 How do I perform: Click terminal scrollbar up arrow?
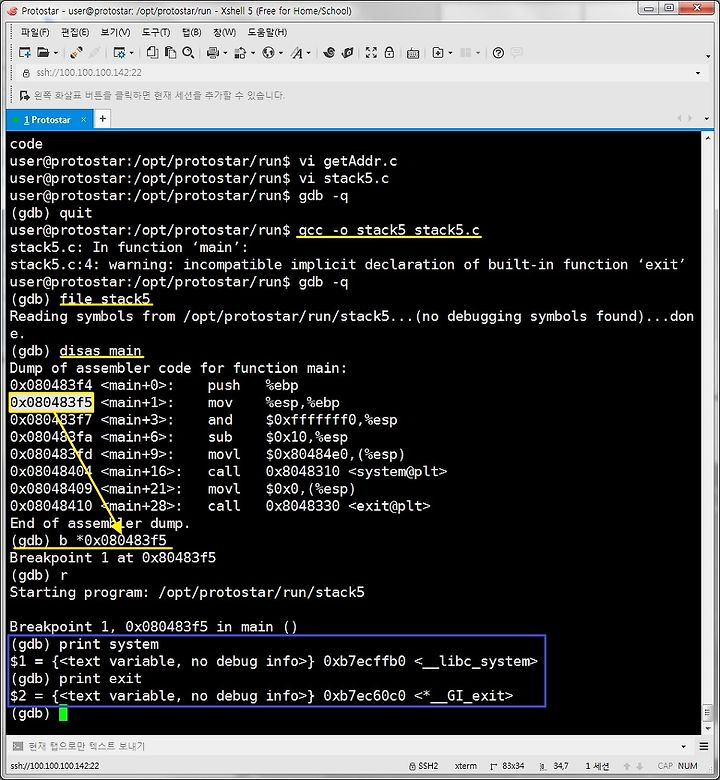[x=708, y=138]
